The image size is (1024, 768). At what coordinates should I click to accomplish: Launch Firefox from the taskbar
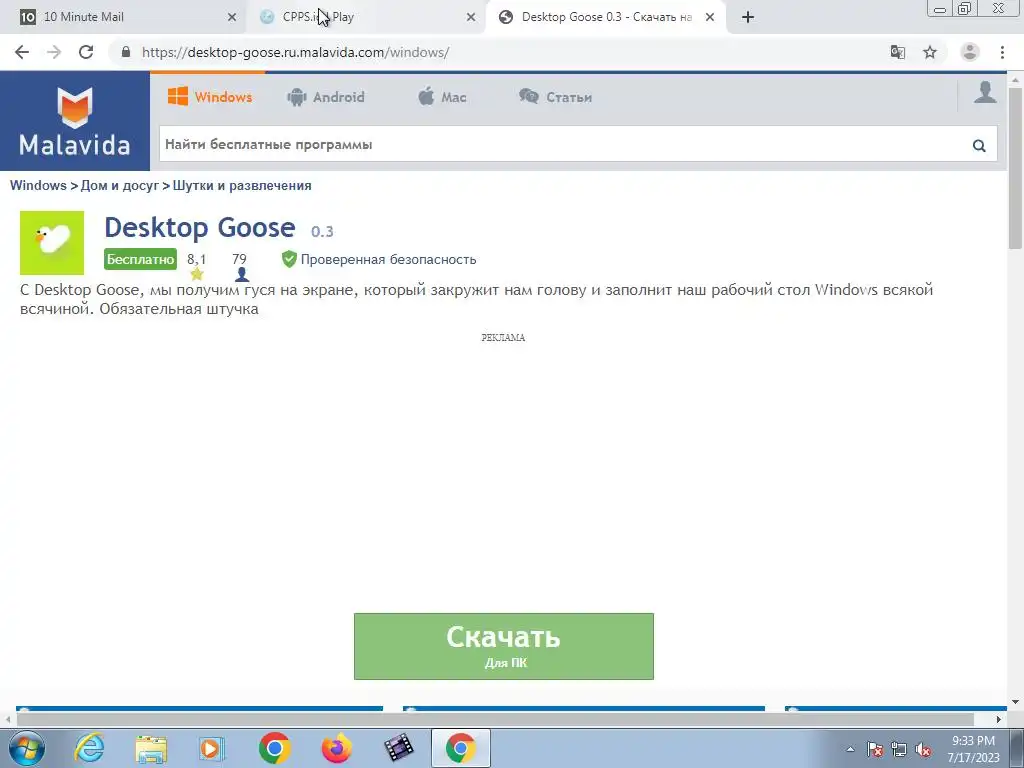point(336,748)
